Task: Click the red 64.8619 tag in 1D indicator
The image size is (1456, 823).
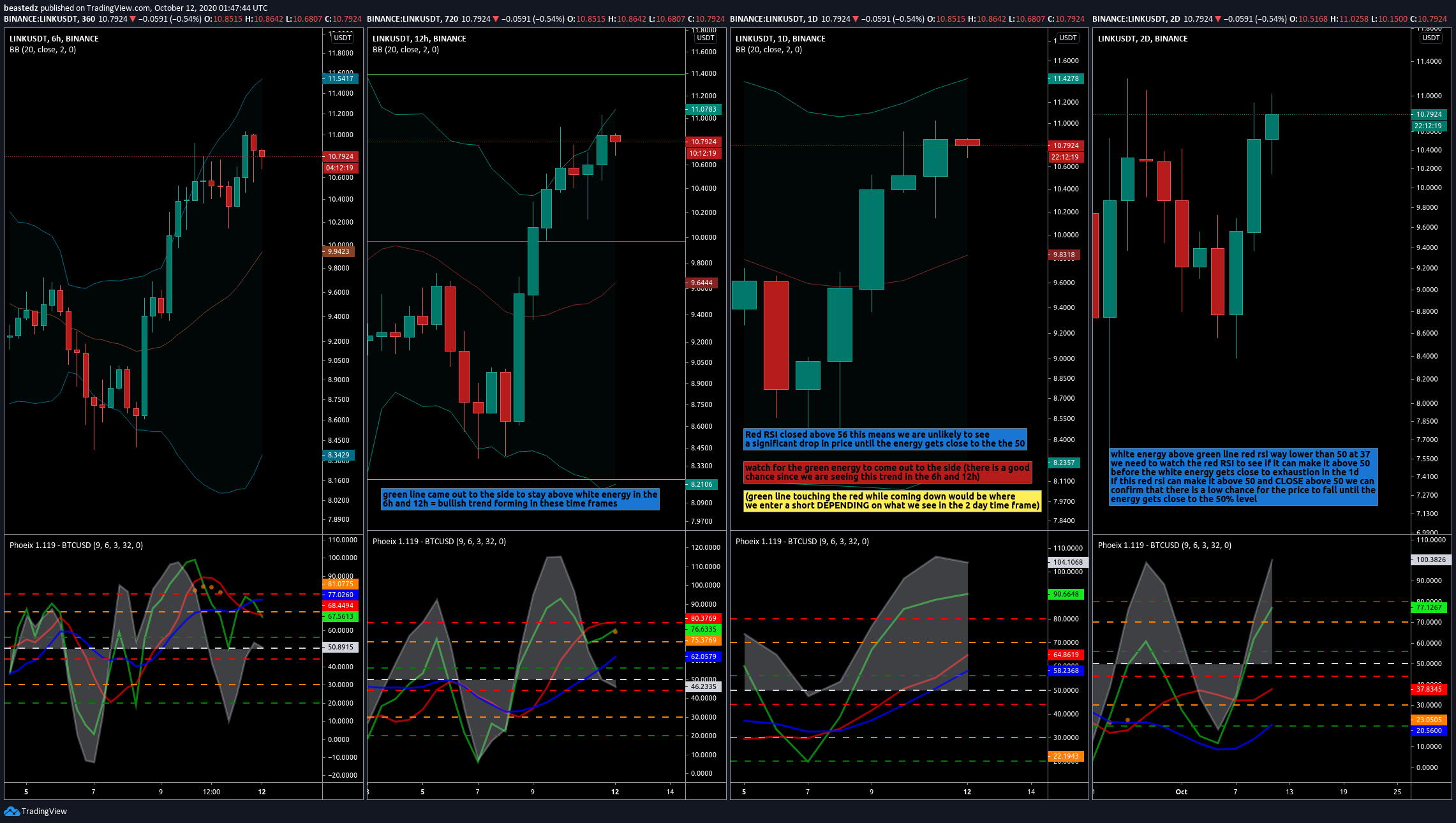Action: coord(1066,655)
